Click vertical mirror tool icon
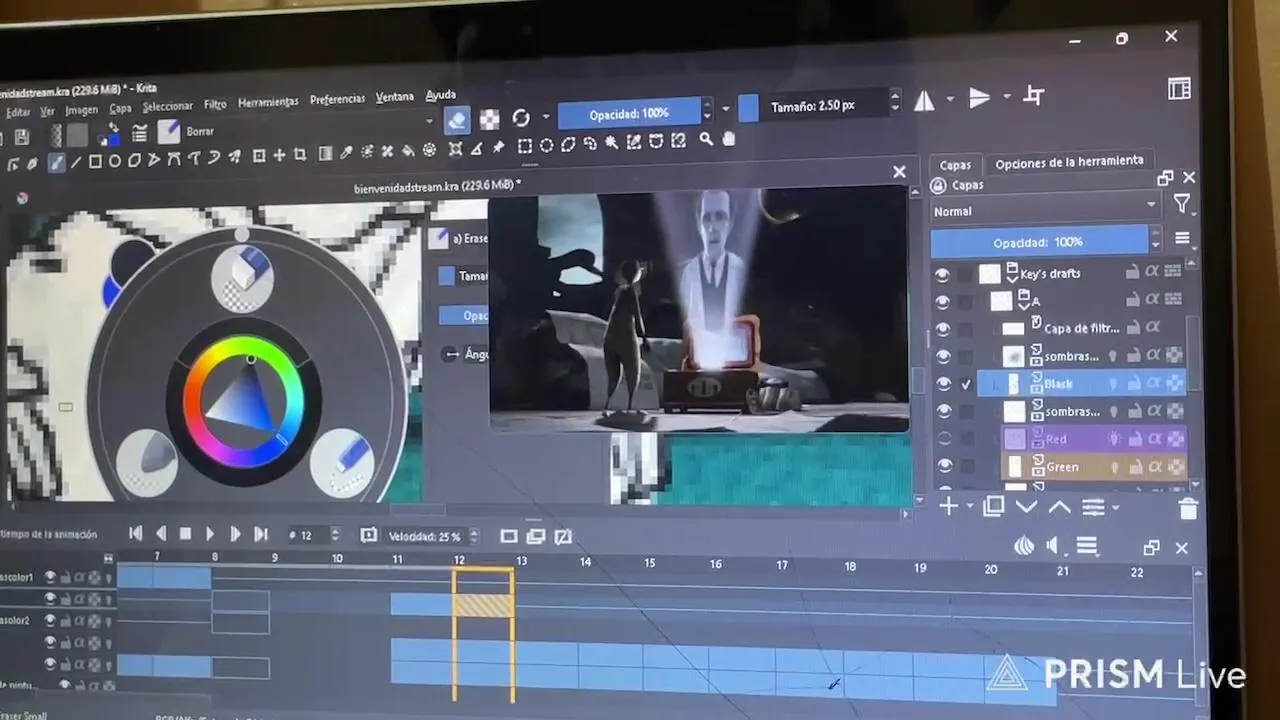This screenshot has width=1280, height=720. 979,97
